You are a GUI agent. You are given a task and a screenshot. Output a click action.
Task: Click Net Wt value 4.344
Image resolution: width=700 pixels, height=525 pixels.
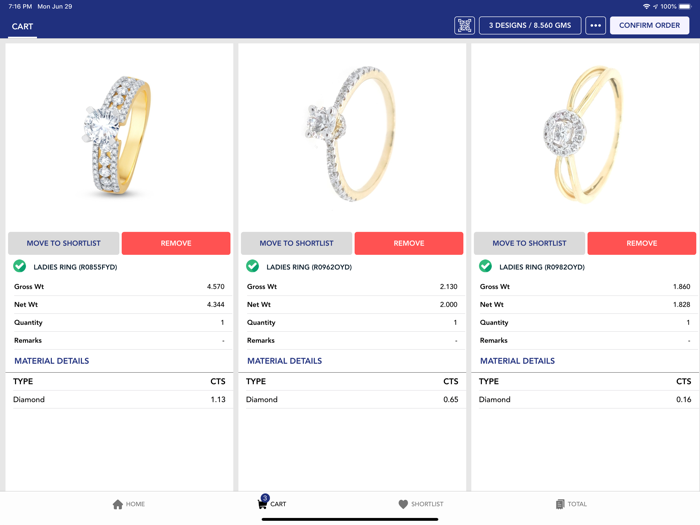[x=216, y=304]
